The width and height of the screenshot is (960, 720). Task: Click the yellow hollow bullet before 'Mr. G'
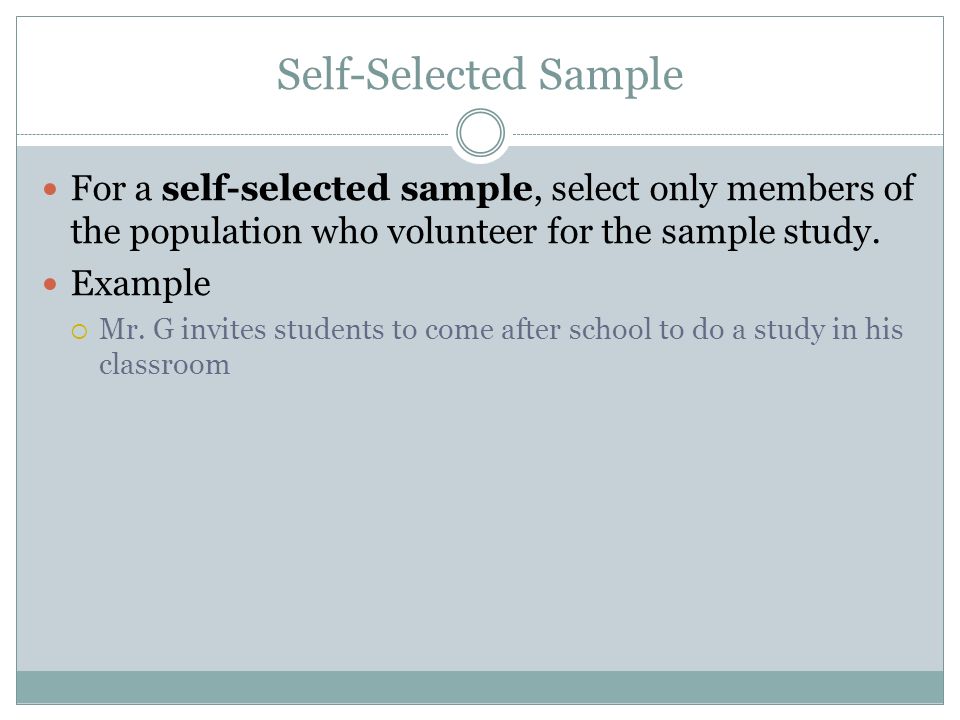pyautogui.click(x=79, y=332)
